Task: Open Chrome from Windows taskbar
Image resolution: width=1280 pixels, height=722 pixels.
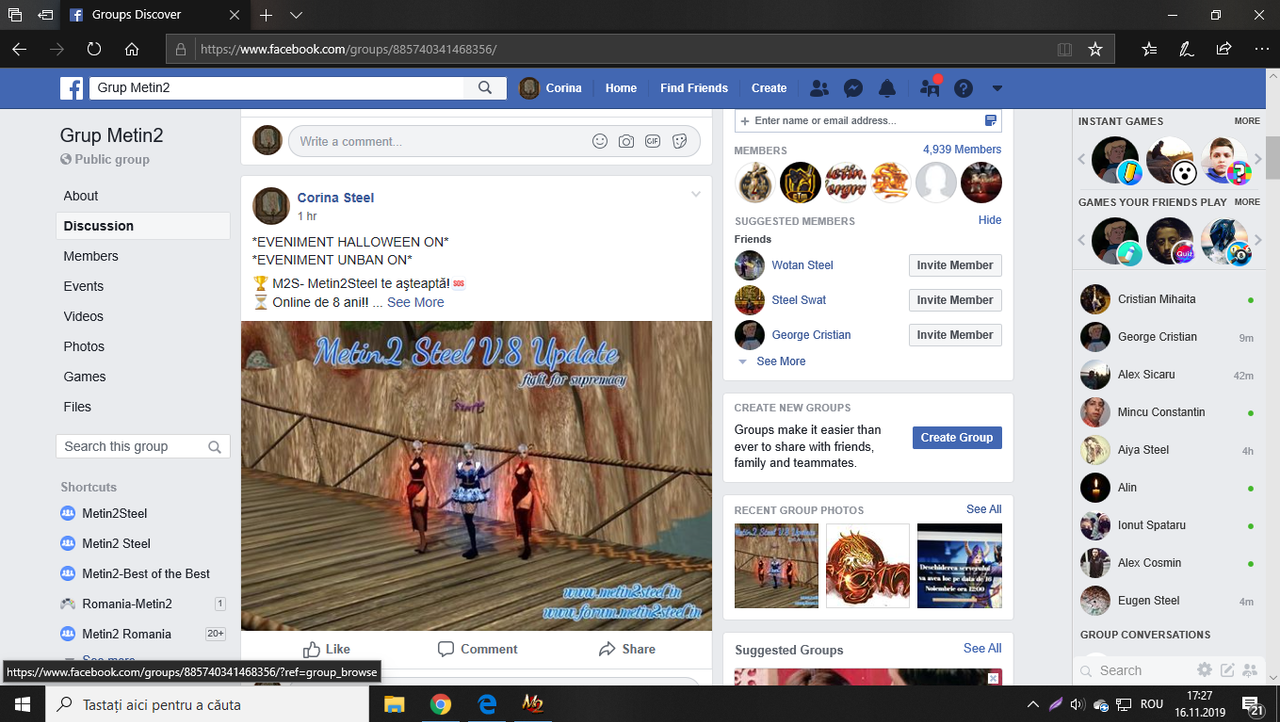Action: [441, 704]
